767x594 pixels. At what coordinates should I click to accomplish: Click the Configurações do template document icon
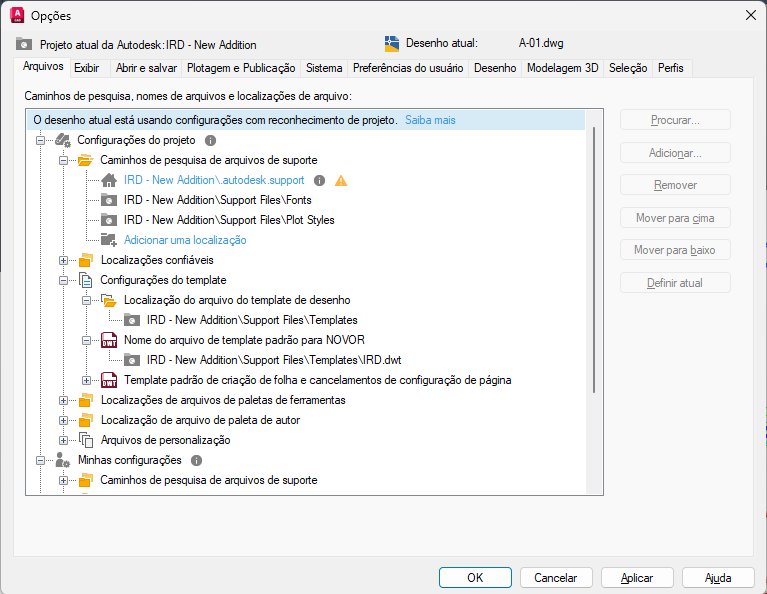click(x=86, y=280)
